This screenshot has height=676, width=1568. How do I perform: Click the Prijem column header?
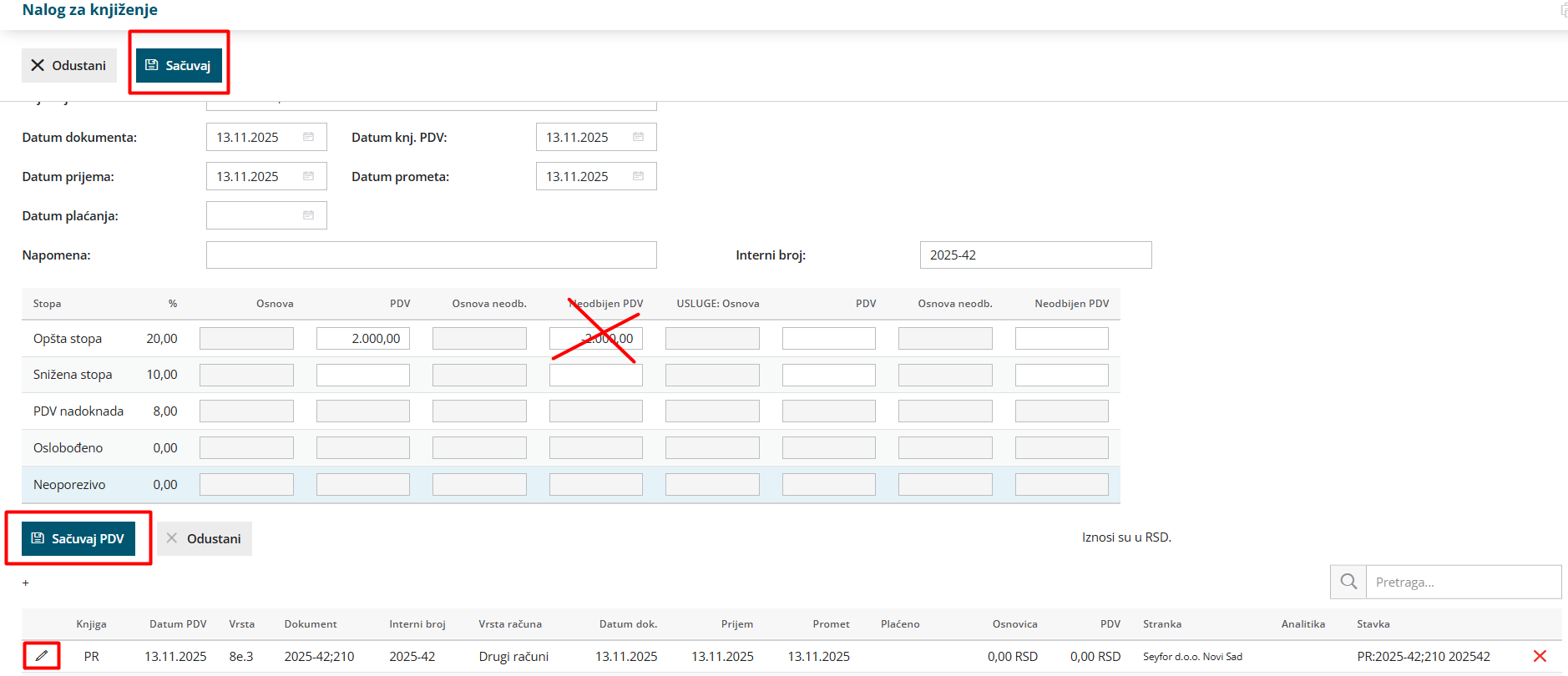click(x=737, y=623)
